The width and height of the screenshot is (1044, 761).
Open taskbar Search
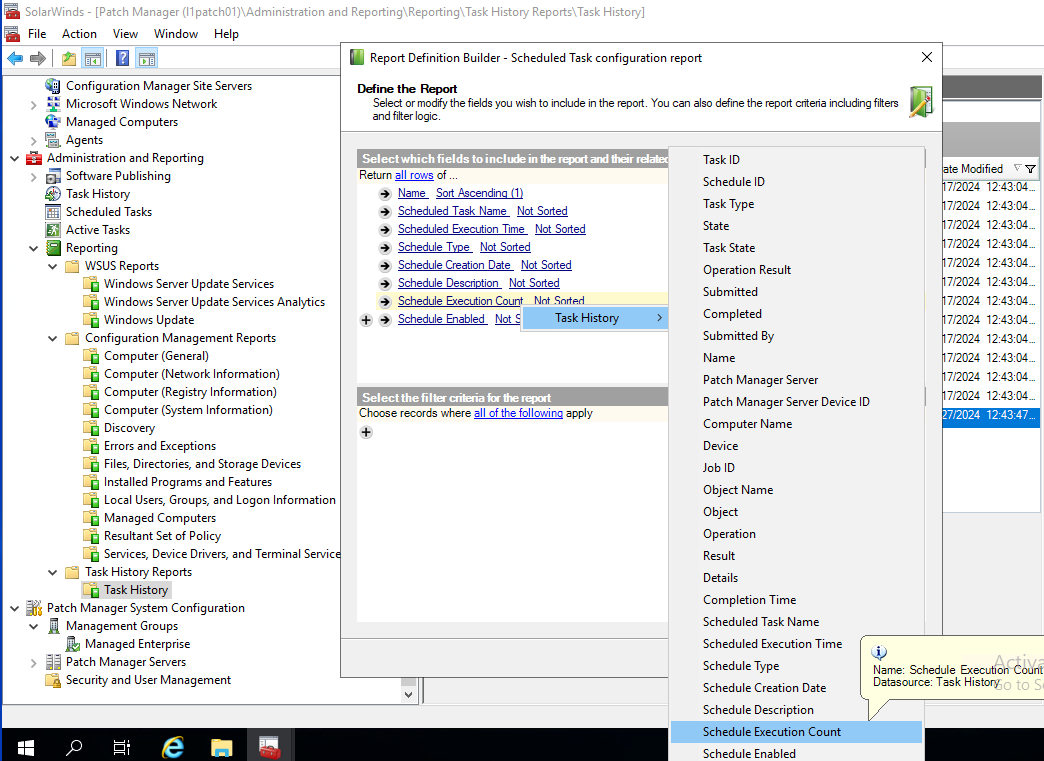tap(74, 746)
